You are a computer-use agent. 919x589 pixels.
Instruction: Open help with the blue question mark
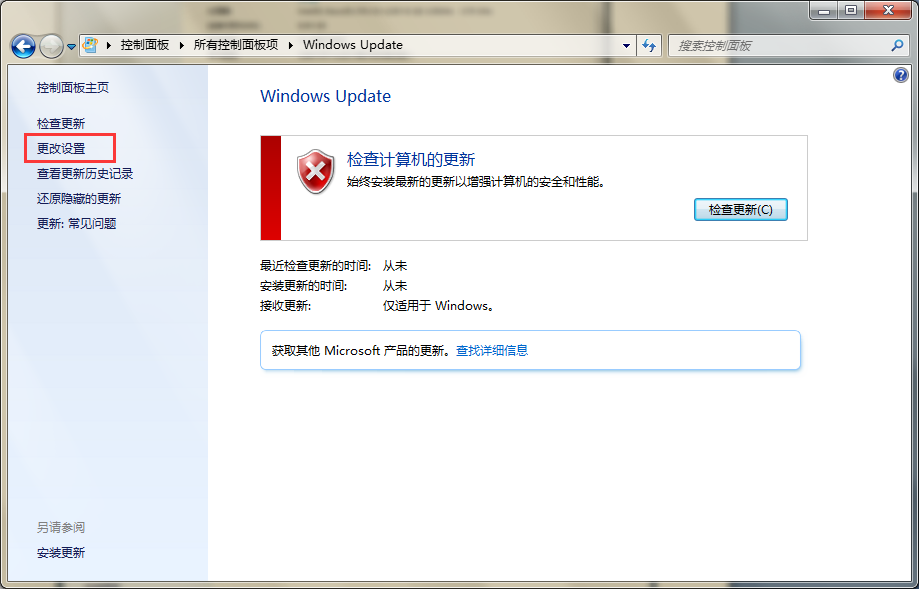[900, 75]
